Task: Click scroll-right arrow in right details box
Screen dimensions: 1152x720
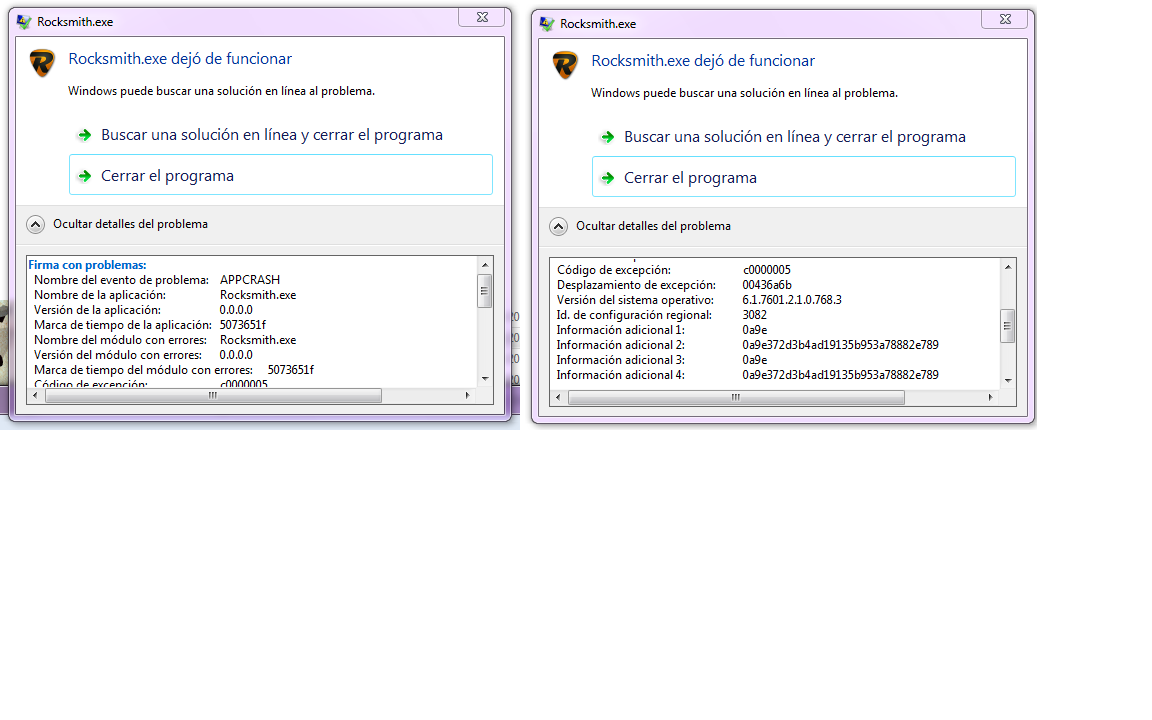Action: [x=990, y=397]
